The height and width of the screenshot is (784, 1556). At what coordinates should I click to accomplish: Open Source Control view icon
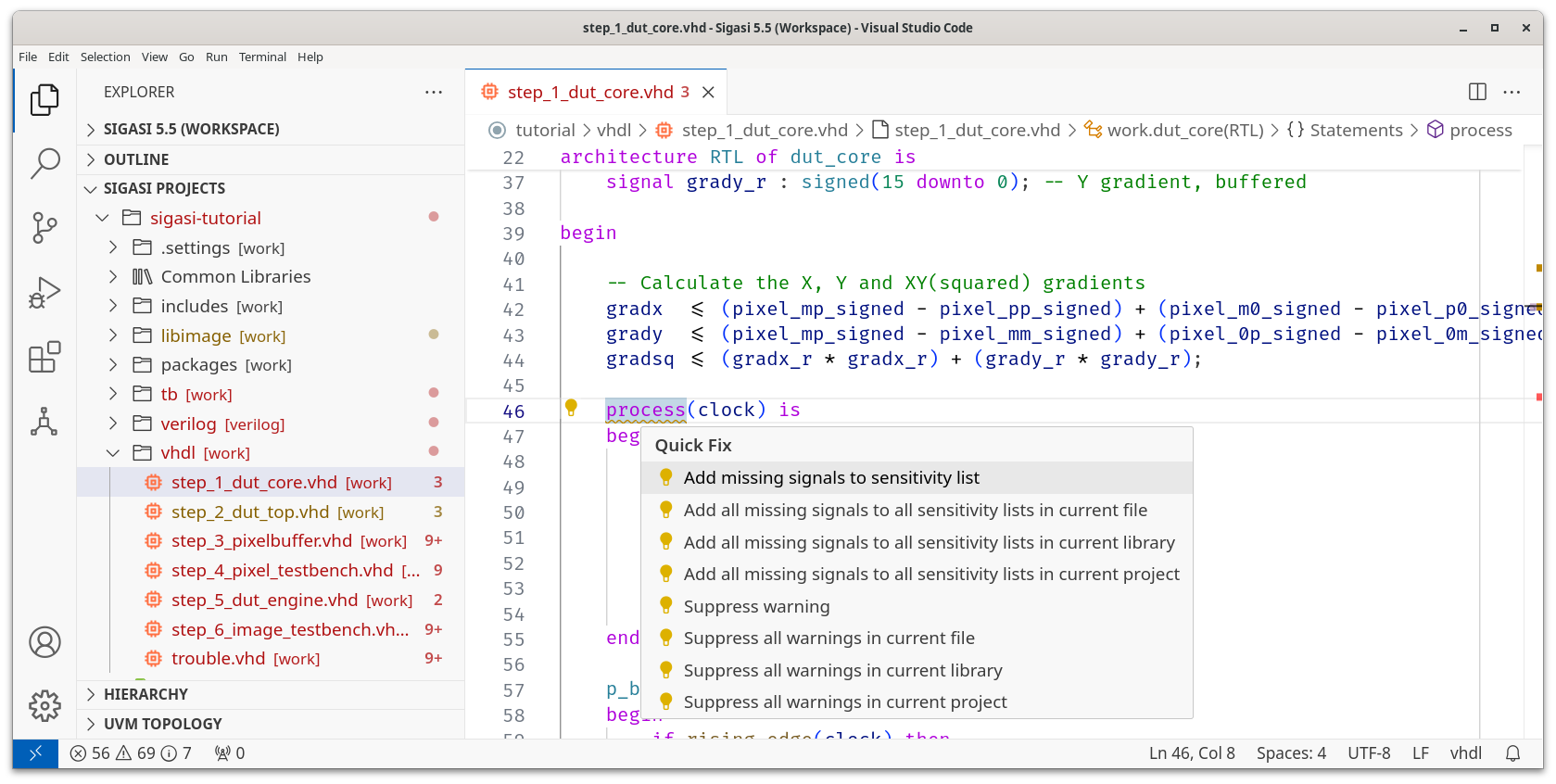point(44,228)
